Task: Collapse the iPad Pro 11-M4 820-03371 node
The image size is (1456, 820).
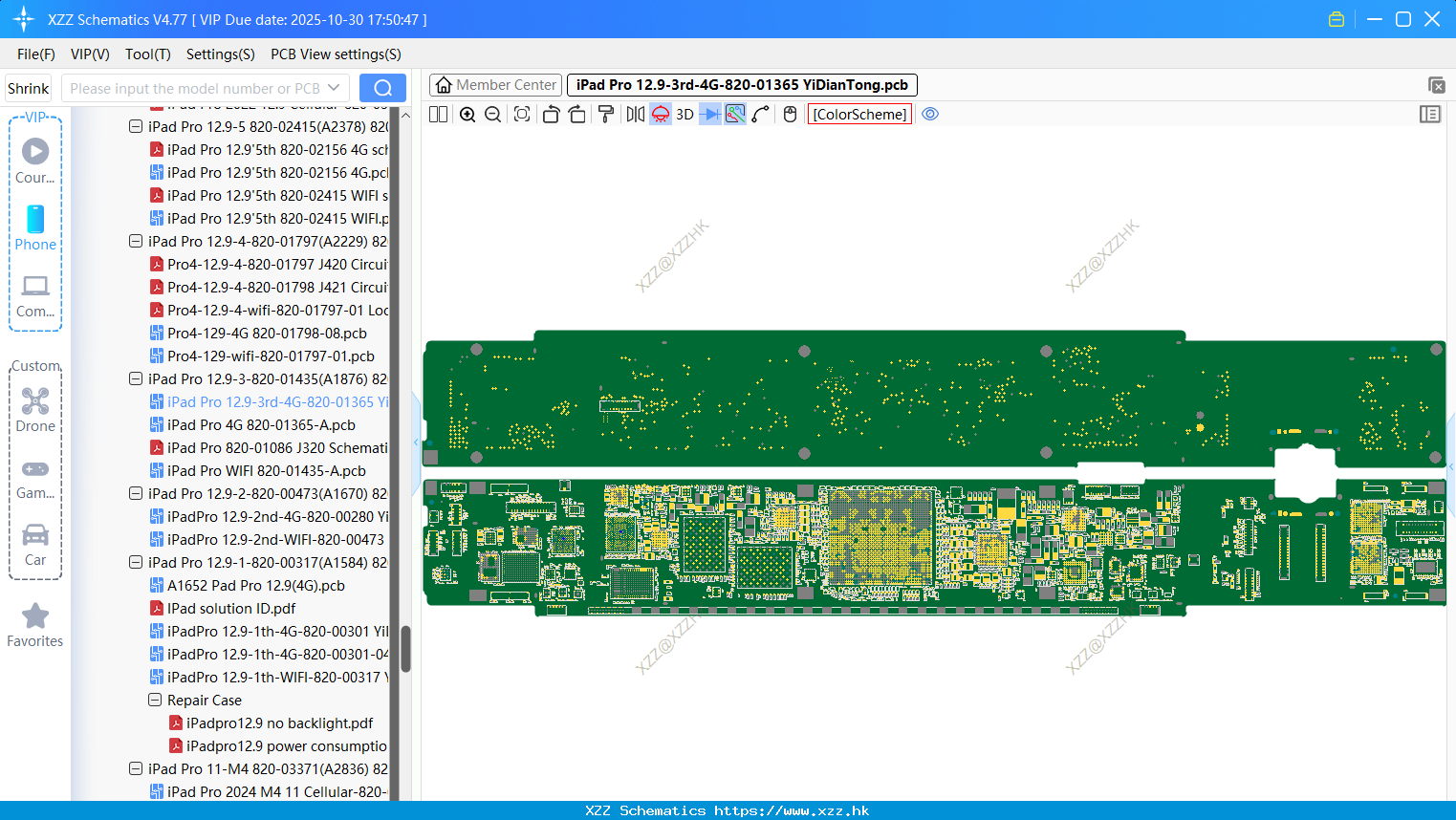Action: click(x=136, y=768)
